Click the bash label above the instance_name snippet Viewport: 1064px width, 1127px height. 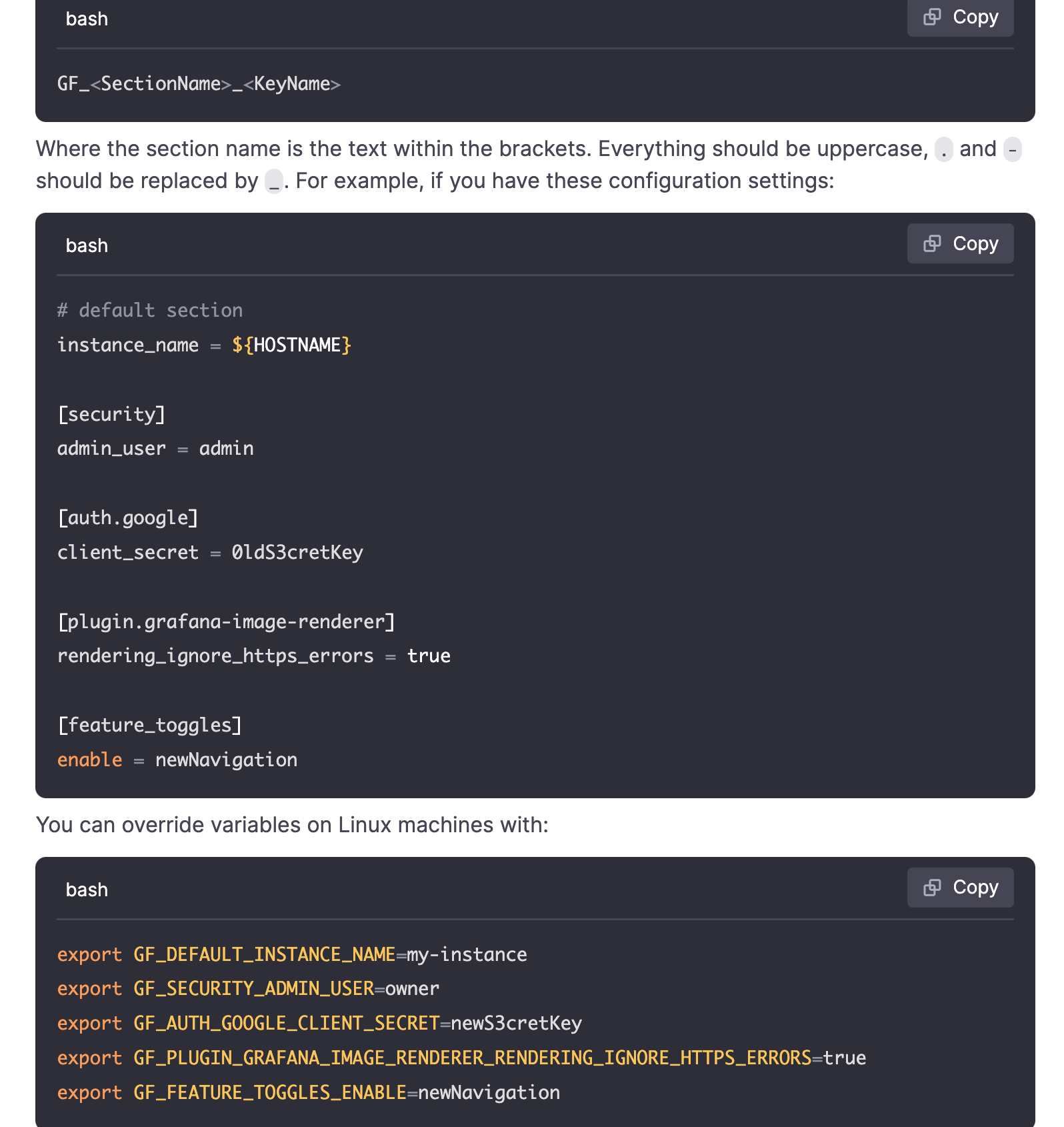(x=87, y=246)
